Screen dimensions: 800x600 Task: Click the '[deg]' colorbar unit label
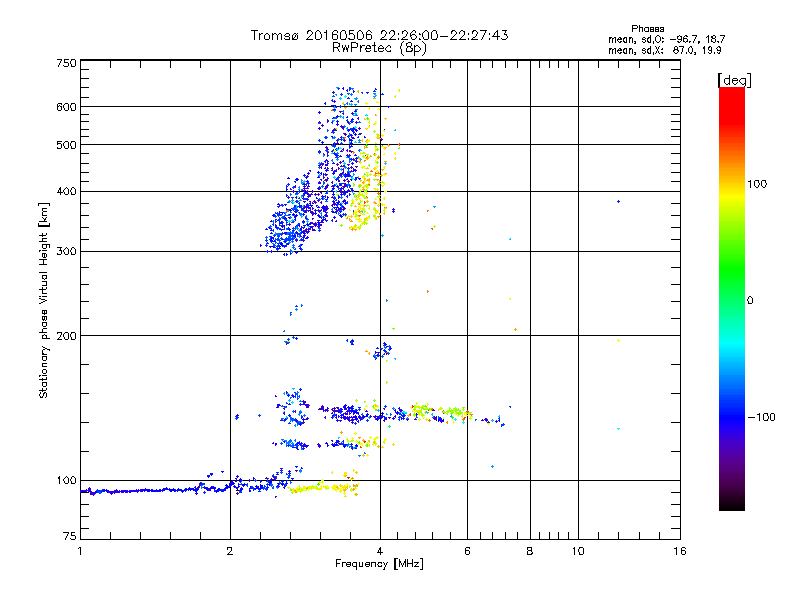click(x=734, y=80)
